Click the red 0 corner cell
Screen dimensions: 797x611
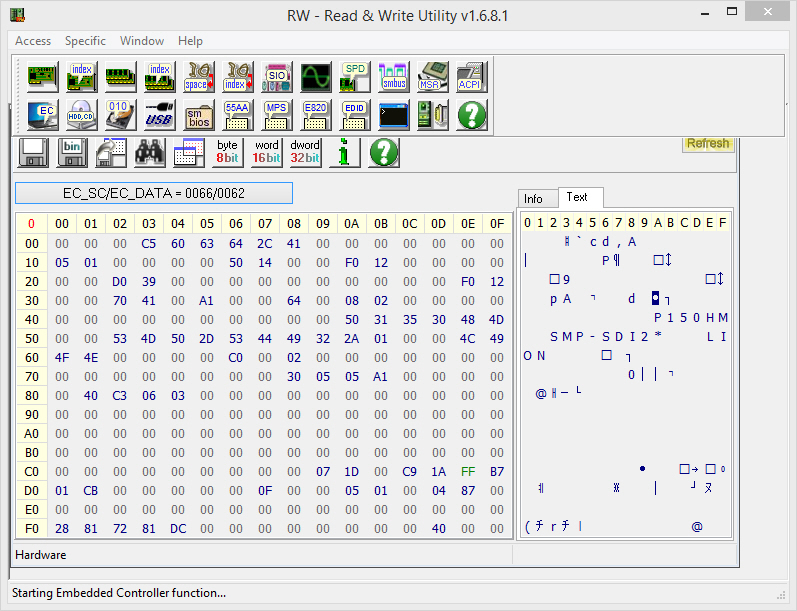click(x=32, y=224)
